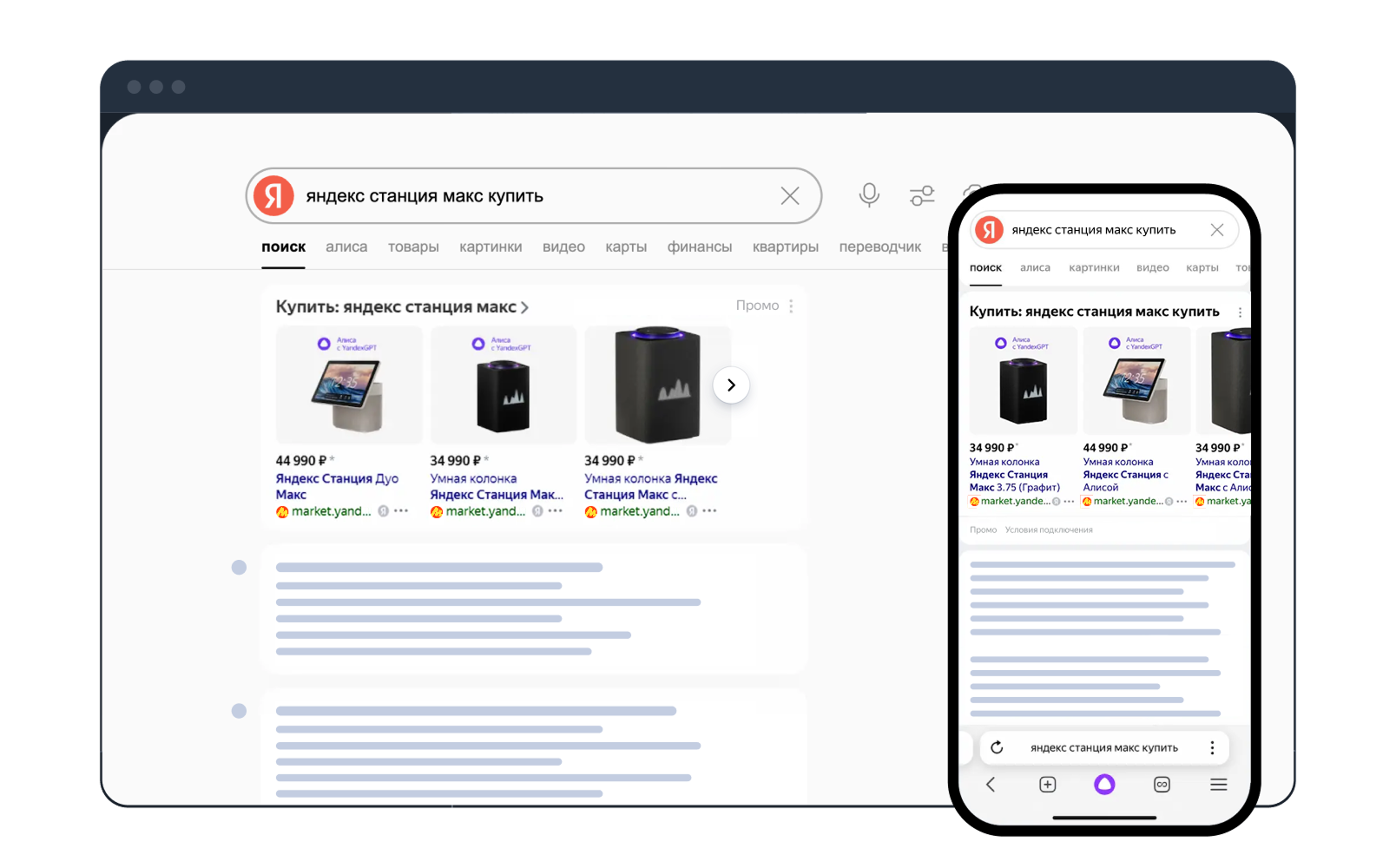Open new tab plus icon on phone
The height and width of the screenshot is (868, 1396).
(x=1048, y=785)
